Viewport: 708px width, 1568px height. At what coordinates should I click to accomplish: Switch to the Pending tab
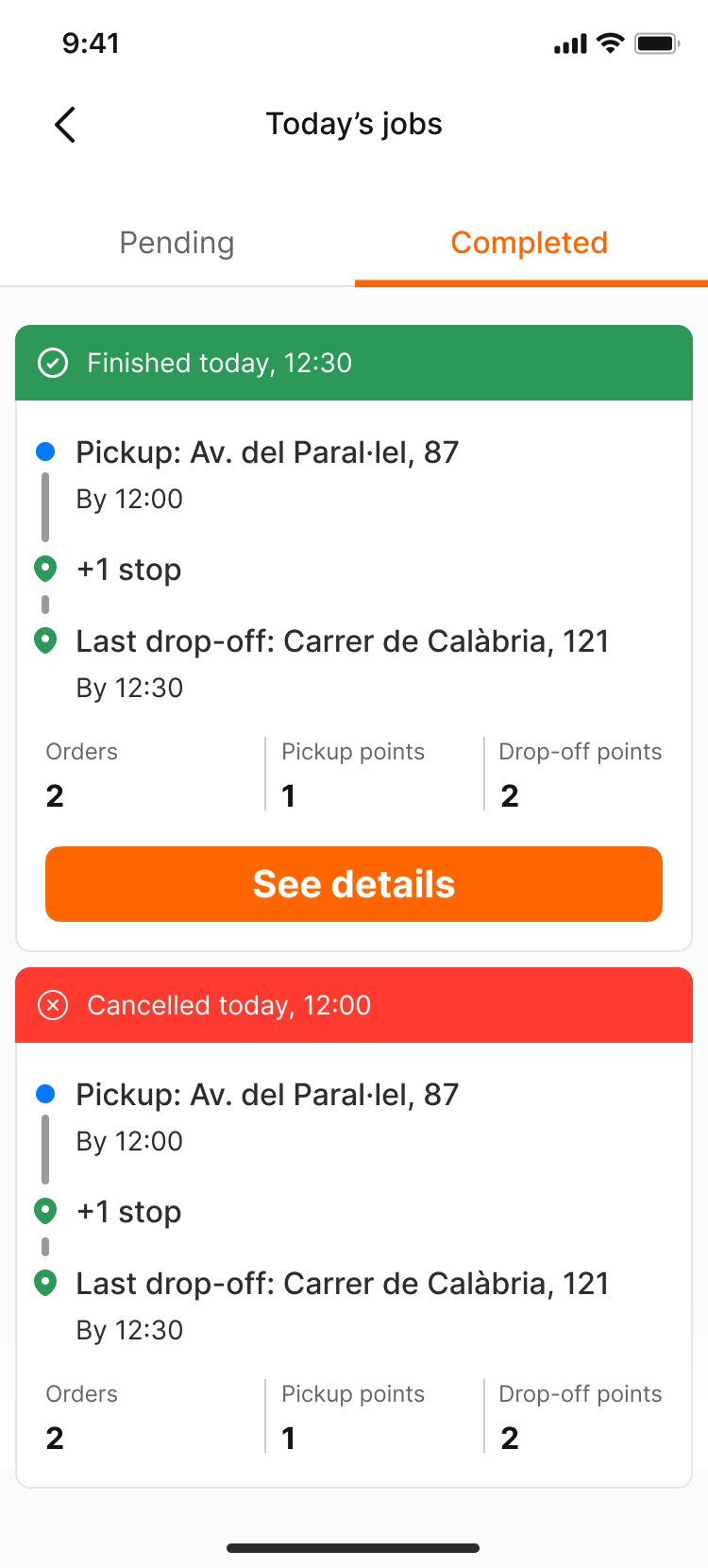(177, 243)
